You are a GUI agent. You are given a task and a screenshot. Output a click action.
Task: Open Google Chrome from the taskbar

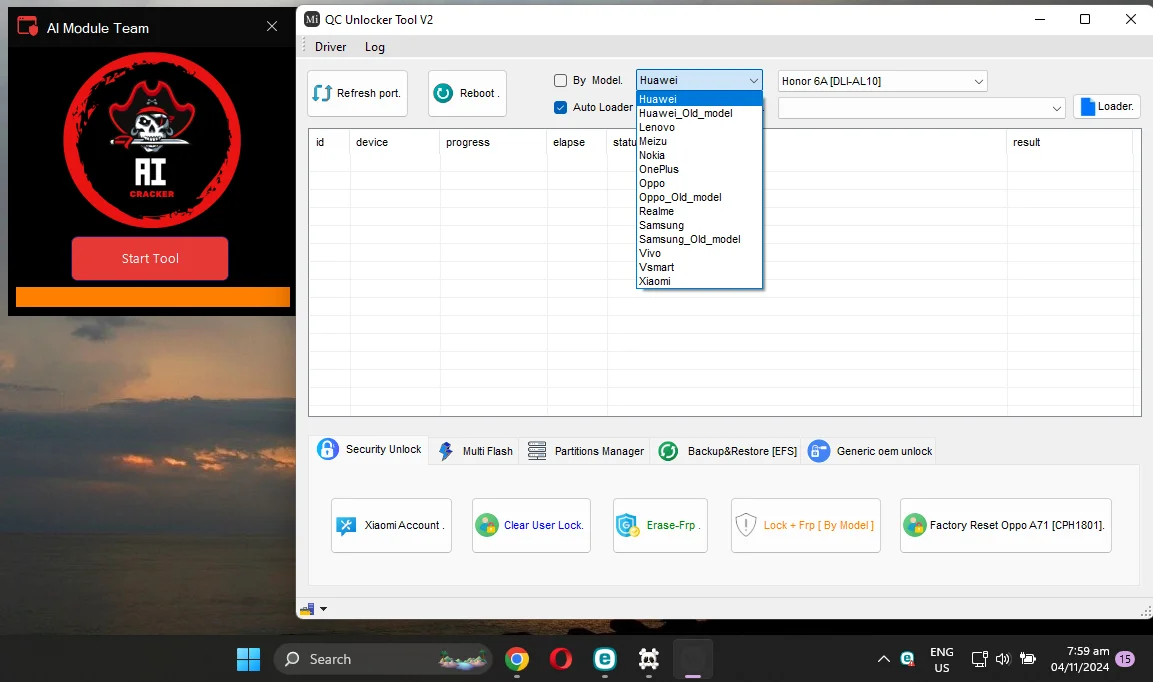pos(517,659)
